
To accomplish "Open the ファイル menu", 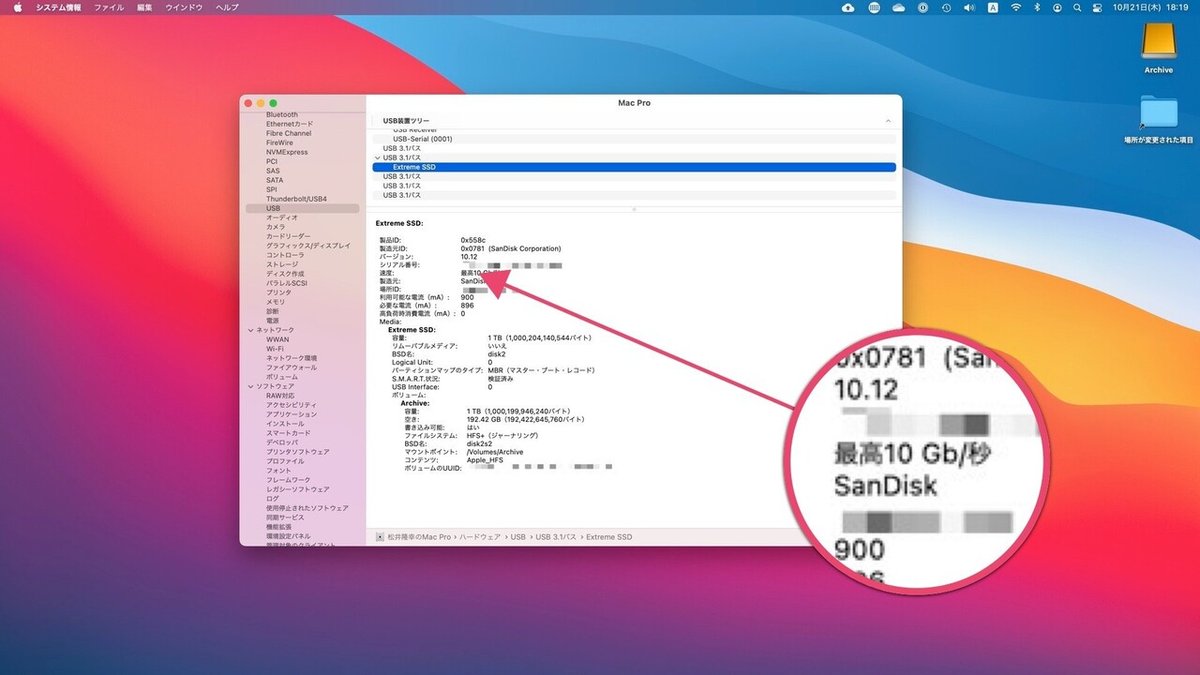I will click(x=109, y=7).
